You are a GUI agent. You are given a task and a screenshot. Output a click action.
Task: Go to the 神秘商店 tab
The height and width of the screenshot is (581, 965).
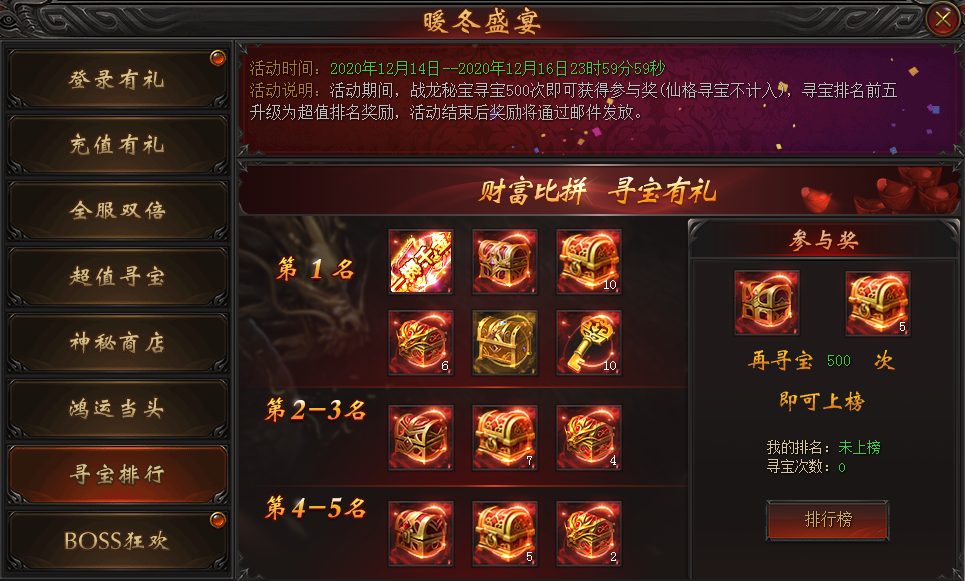[x=118, y=343]
